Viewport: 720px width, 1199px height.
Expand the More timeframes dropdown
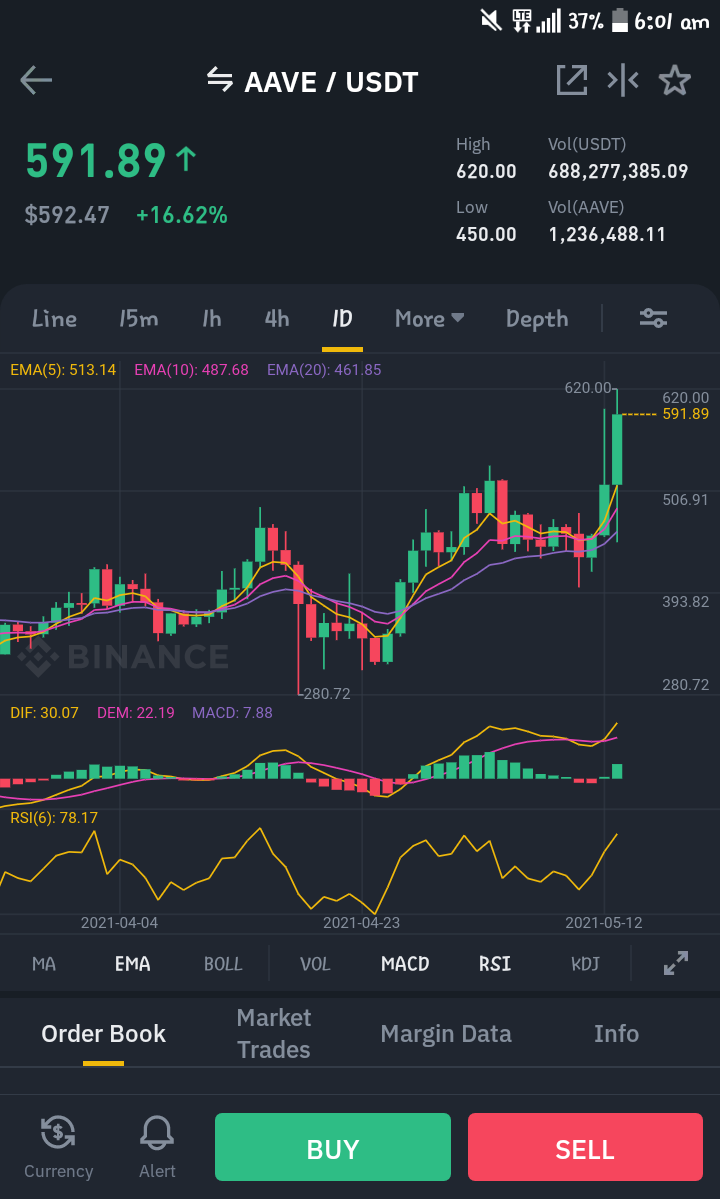tap(430, 318)
